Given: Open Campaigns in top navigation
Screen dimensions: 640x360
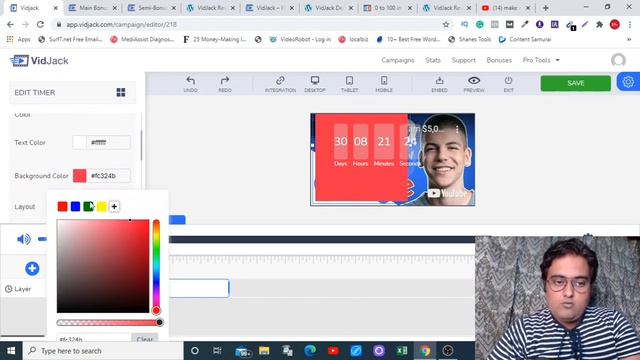Looking at the screenshot, I should click(x=398, y=60).
